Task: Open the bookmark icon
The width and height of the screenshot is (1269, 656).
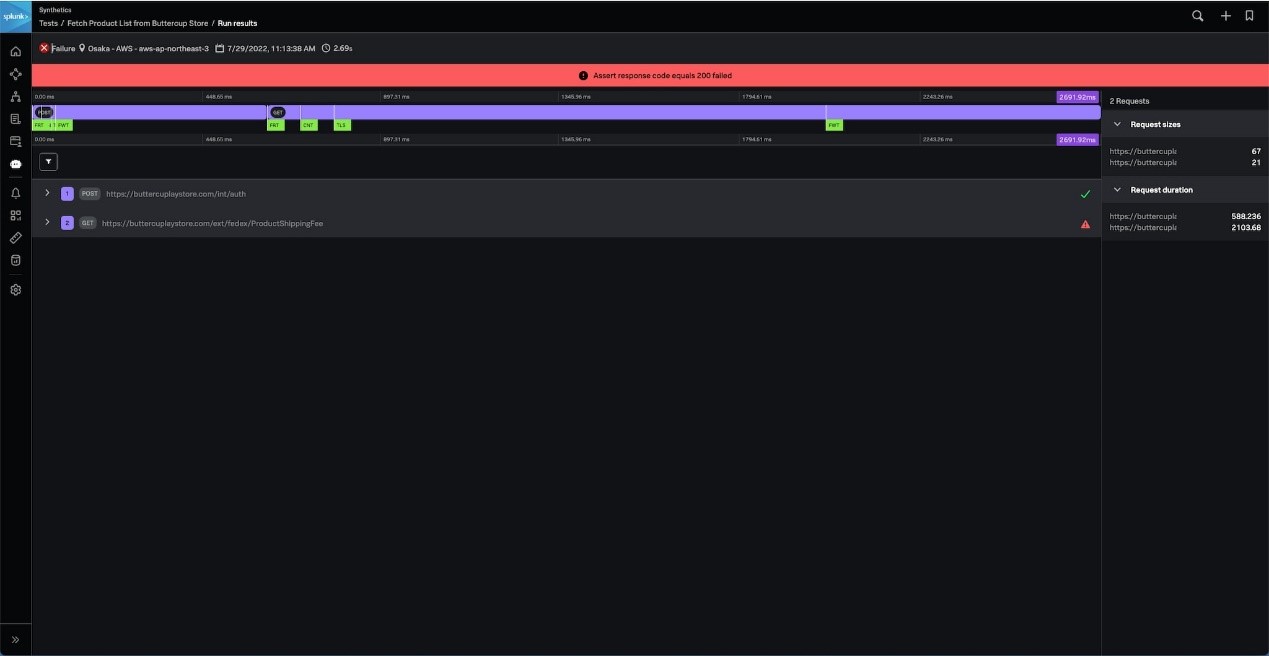Action: coord(1249,16)
